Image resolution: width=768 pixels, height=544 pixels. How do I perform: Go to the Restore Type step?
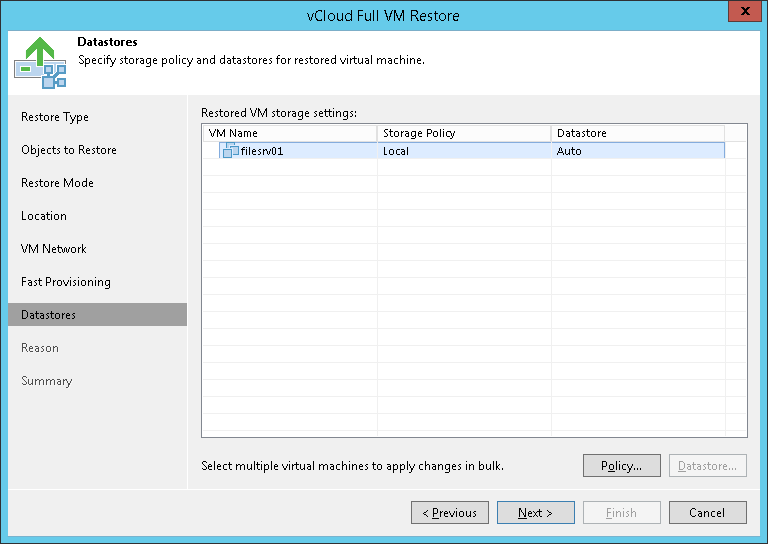pyautogui.click(x=55, y=117)
